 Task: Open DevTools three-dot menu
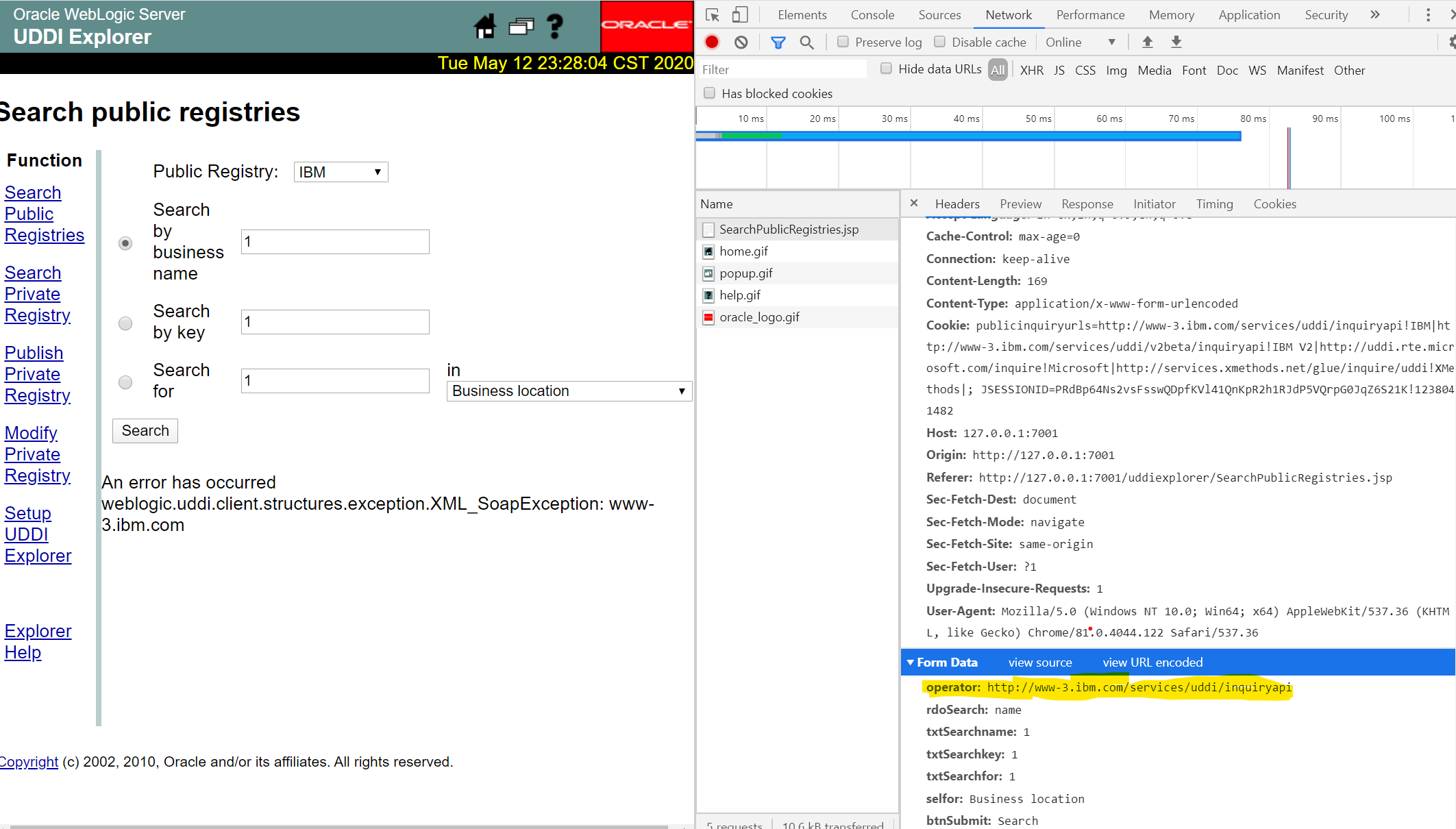tap(1429, 15)
